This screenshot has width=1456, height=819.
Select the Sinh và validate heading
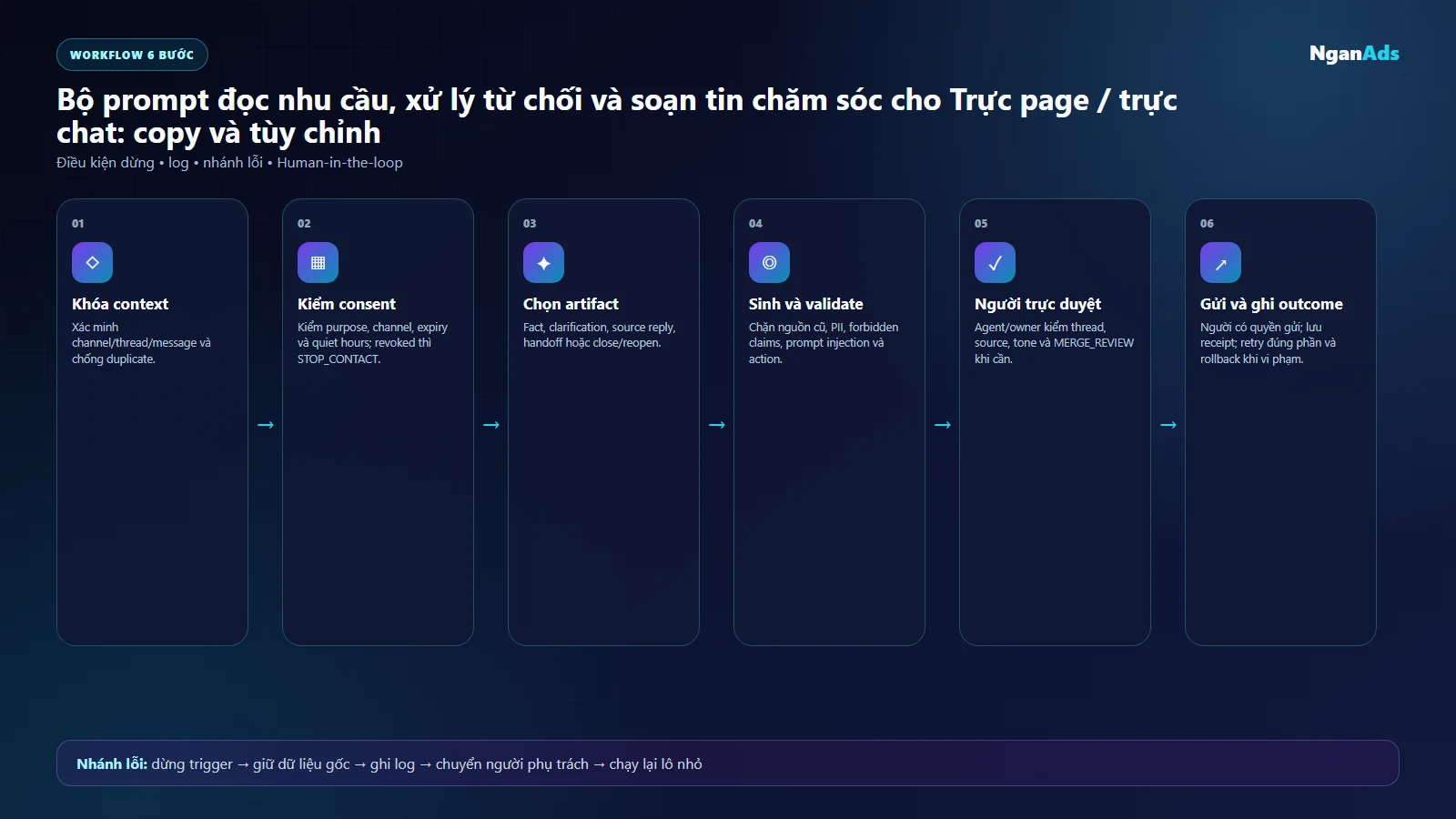point(806,304)
